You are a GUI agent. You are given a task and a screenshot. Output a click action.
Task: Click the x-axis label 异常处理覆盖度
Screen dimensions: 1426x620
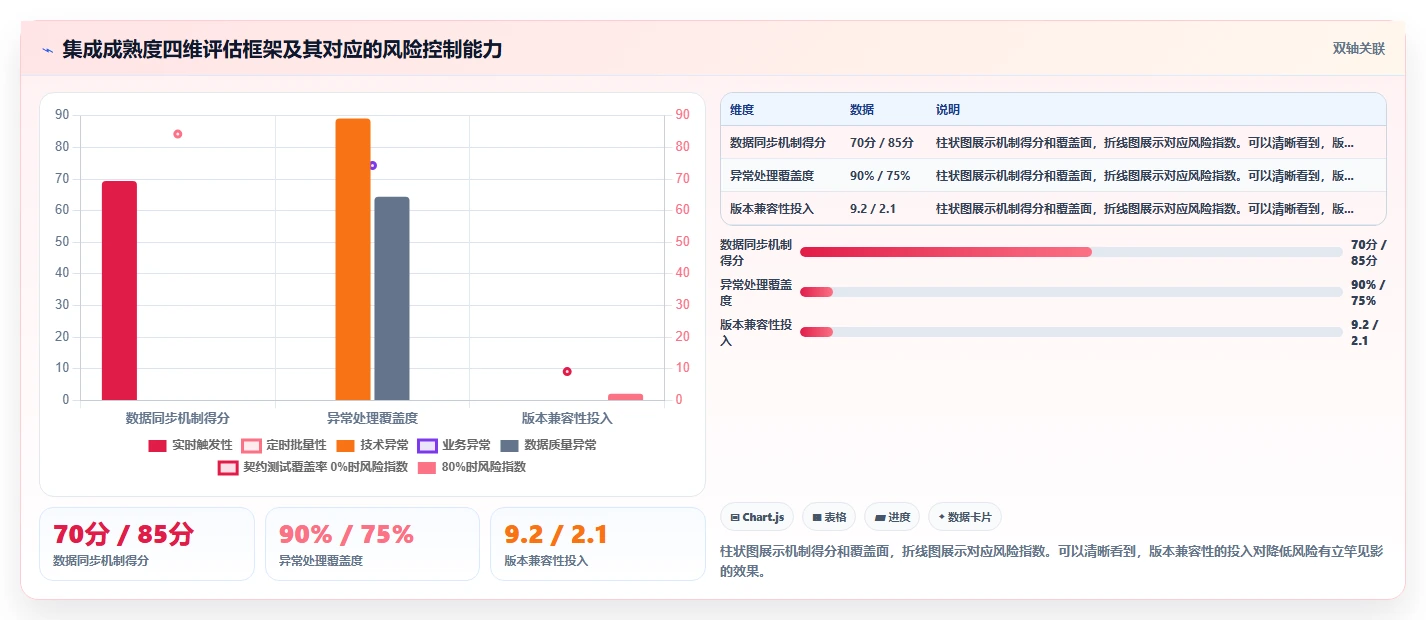[372, 418]
